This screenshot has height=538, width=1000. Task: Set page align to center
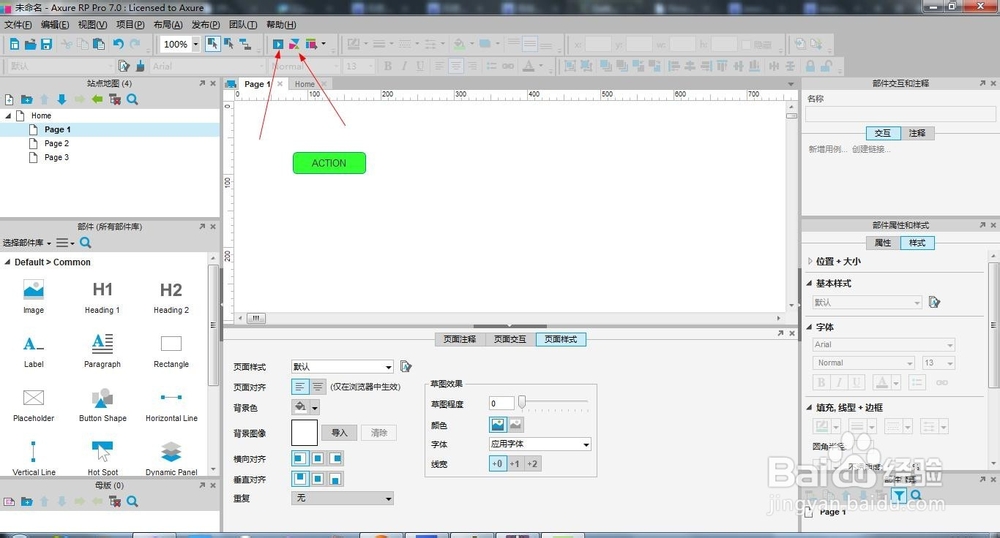(x=318, y=387)
